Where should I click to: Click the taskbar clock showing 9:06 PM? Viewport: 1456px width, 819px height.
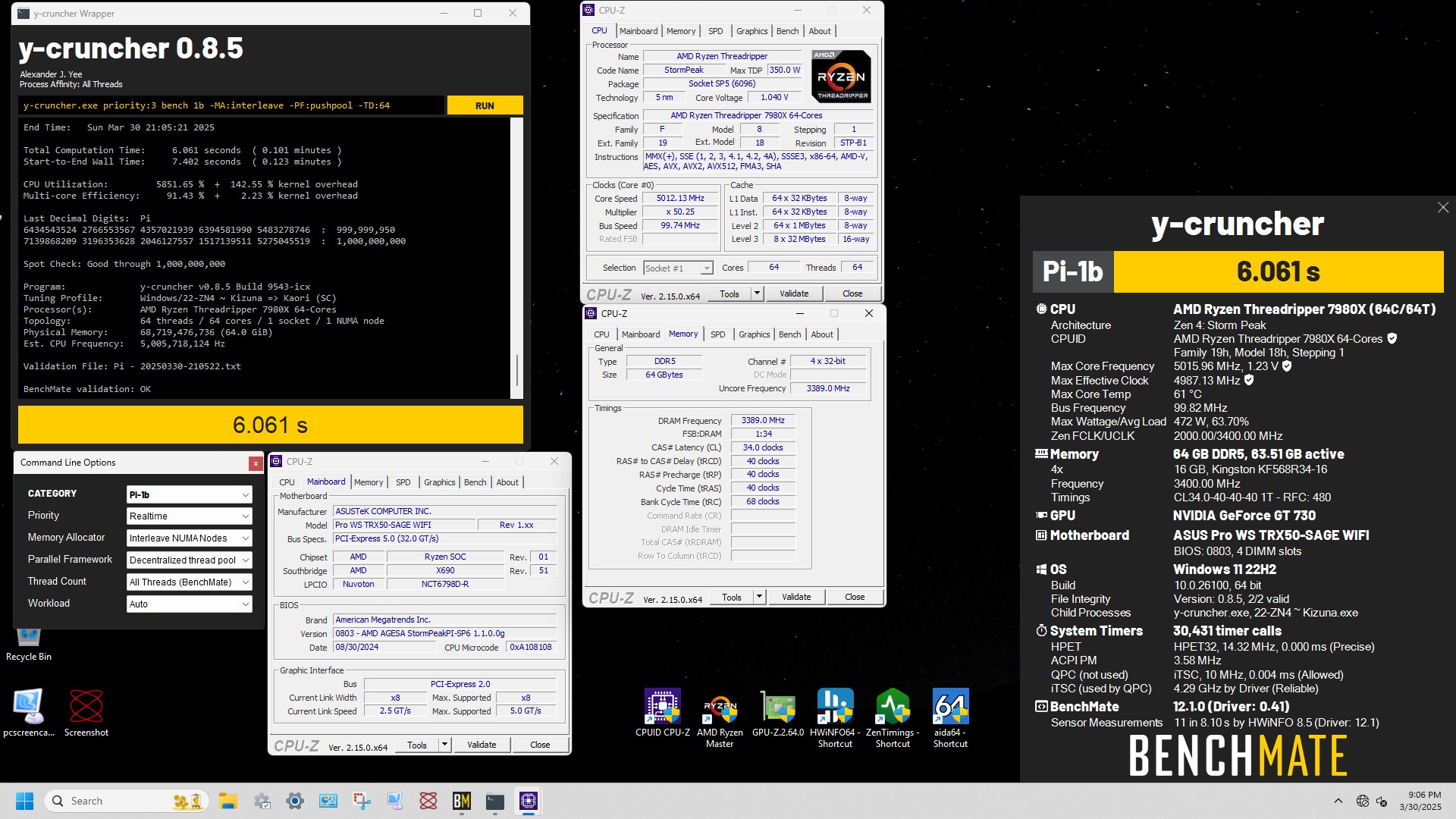pyautogui.click(x=1420, y=801)
